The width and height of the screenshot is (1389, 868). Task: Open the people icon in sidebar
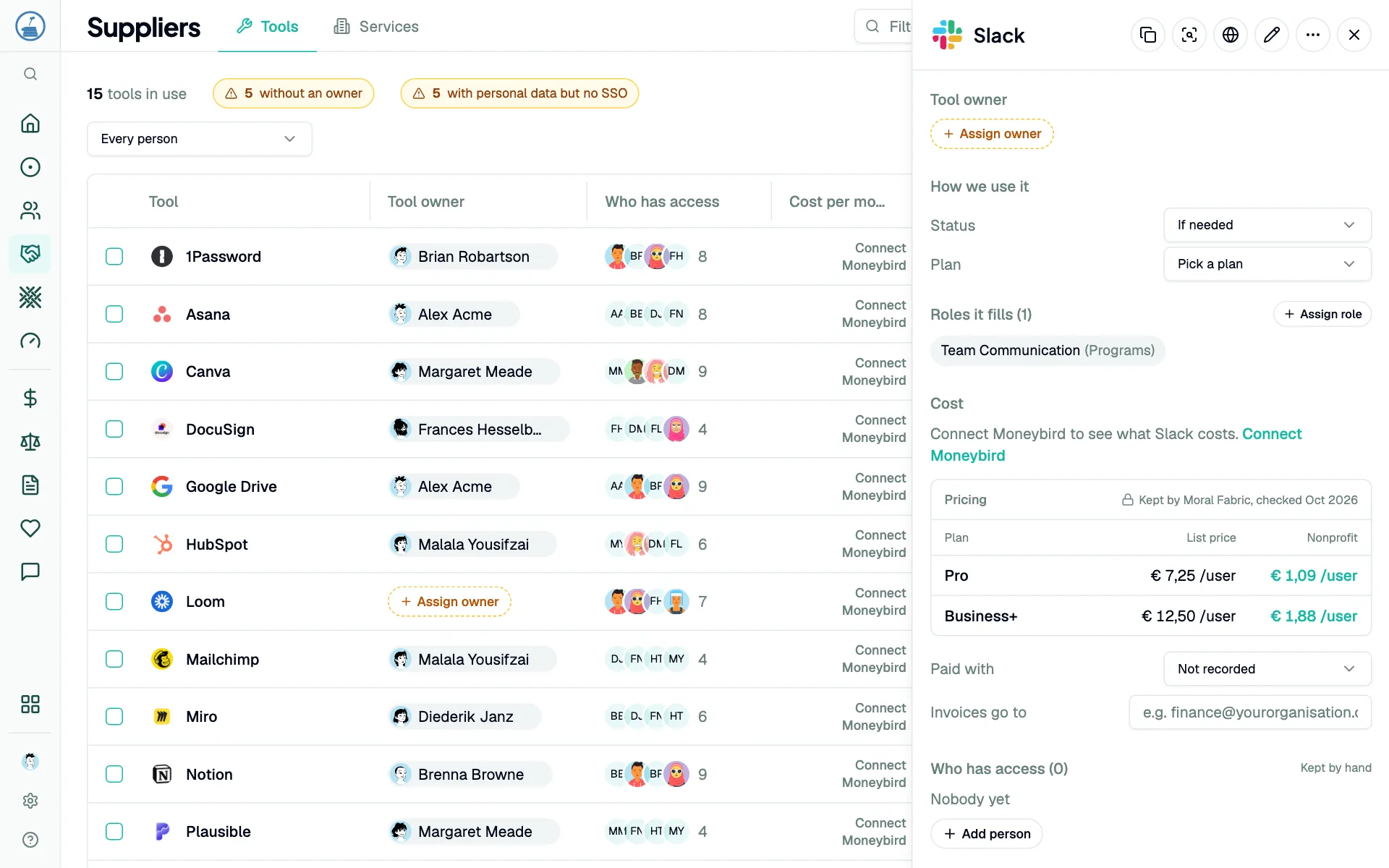(30, 210)
